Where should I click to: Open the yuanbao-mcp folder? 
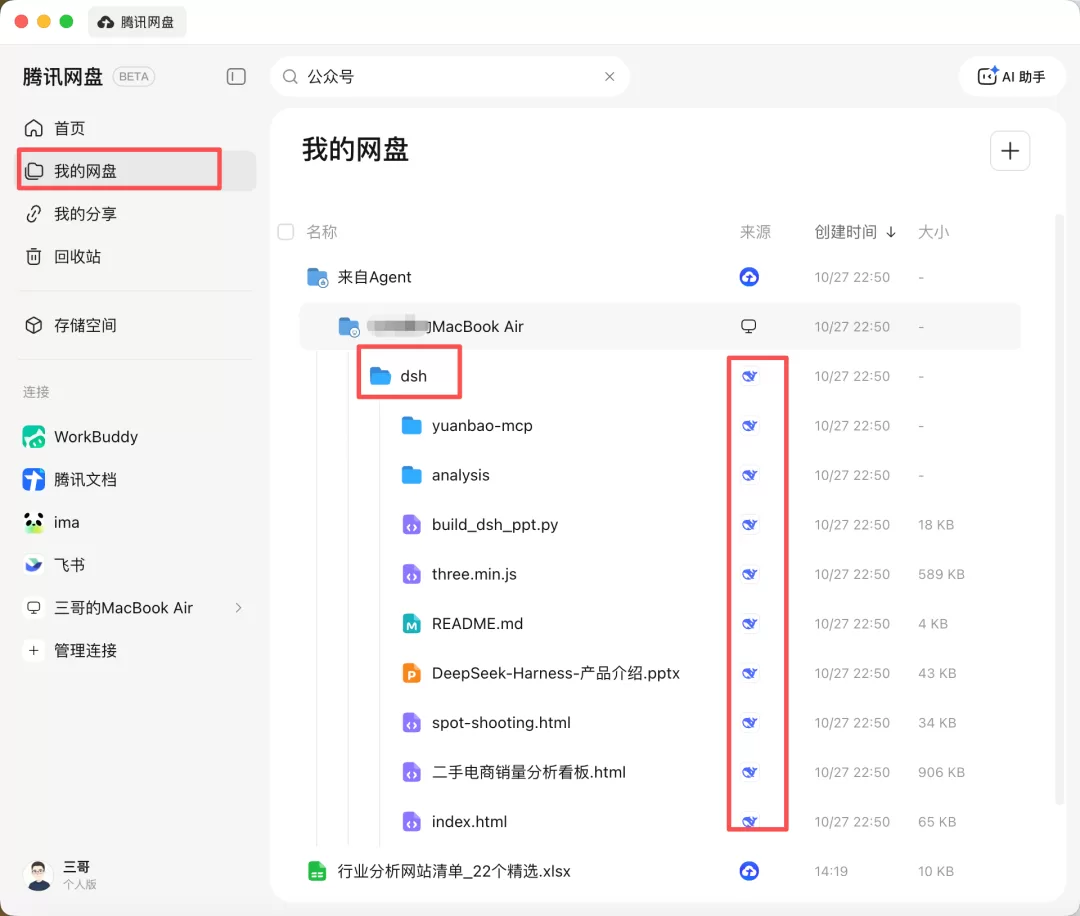[482, 426]
